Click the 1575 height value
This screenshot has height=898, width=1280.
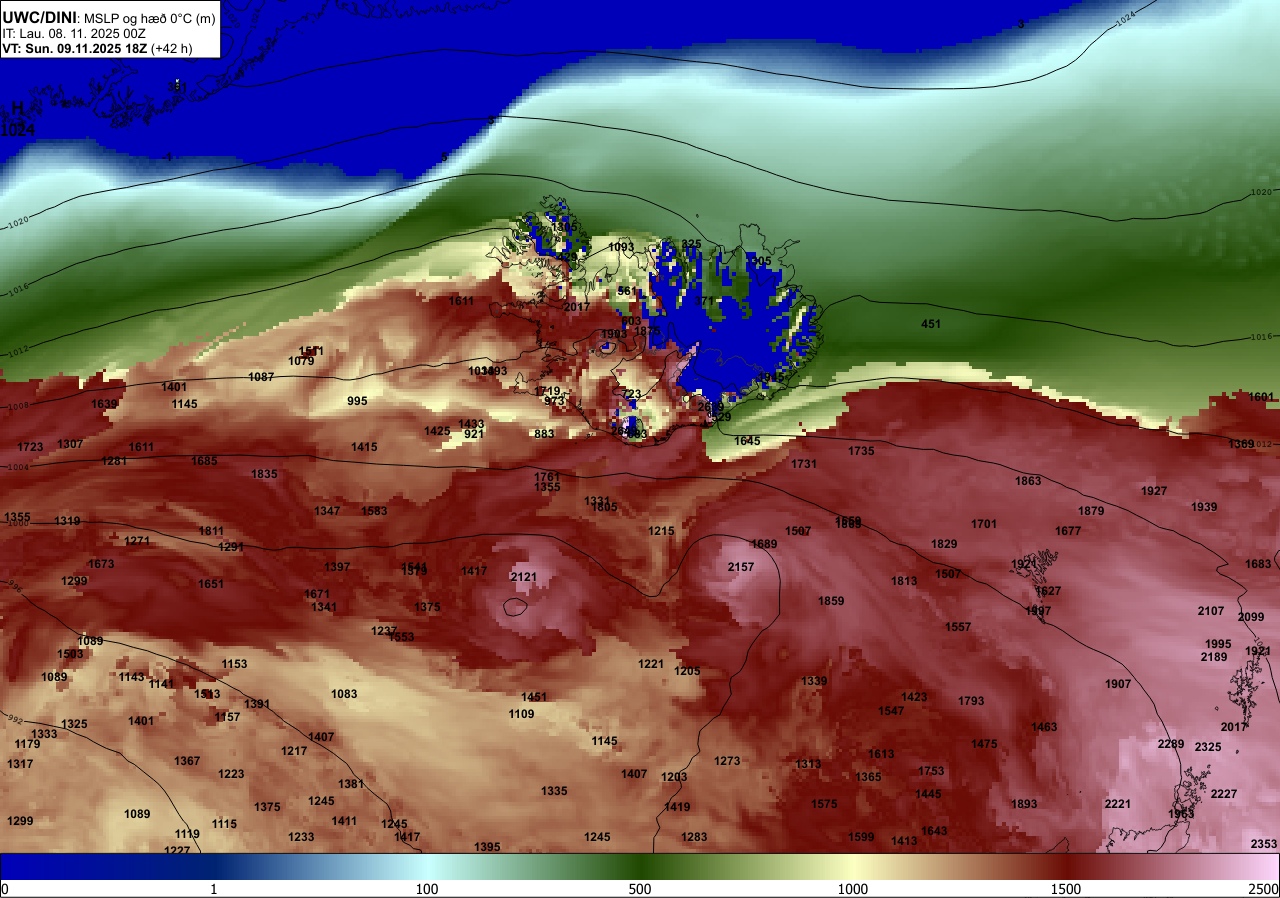(824, 804)
